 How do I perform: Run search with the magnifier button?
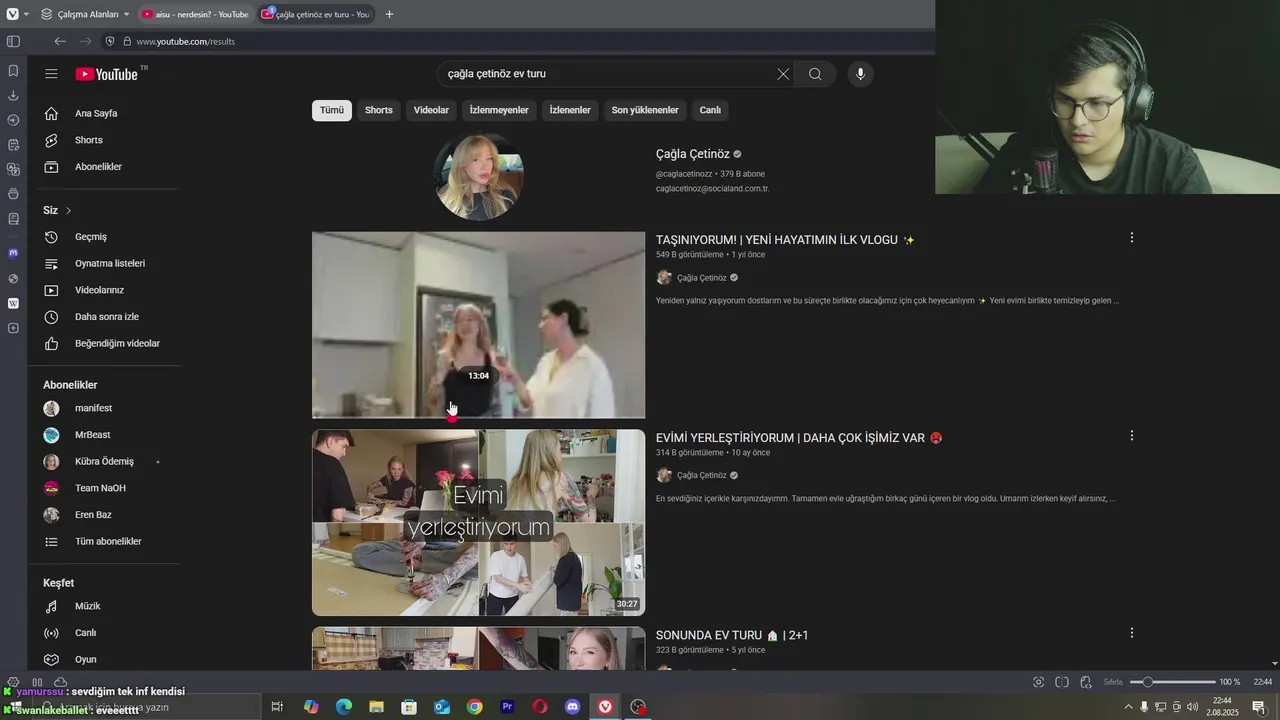[x=815, y=73]
